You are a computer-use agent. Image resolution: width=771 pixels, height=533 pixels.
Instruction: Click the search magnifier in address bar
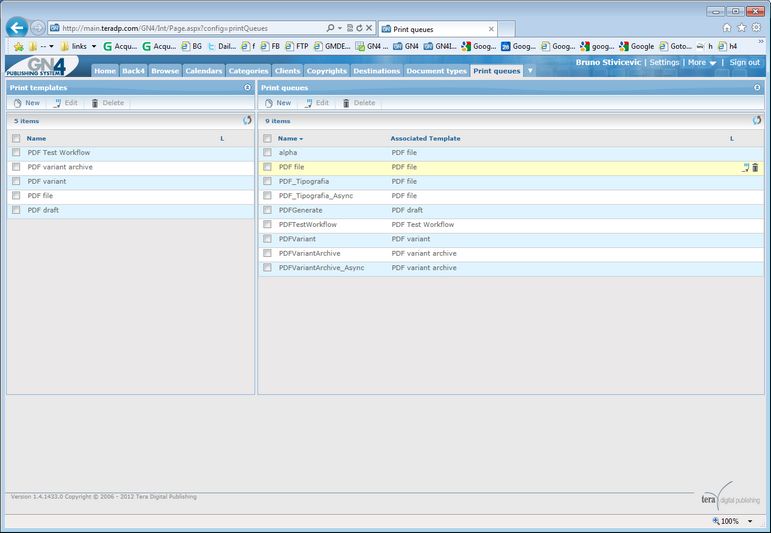[x=330, y=28]
